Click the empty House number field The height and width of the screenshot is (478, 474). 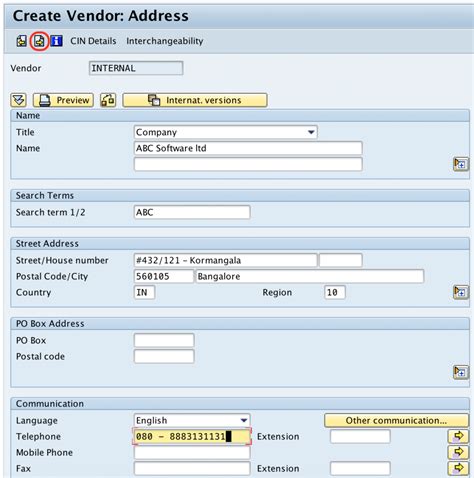pyautogui.click(x=341, y=260)
